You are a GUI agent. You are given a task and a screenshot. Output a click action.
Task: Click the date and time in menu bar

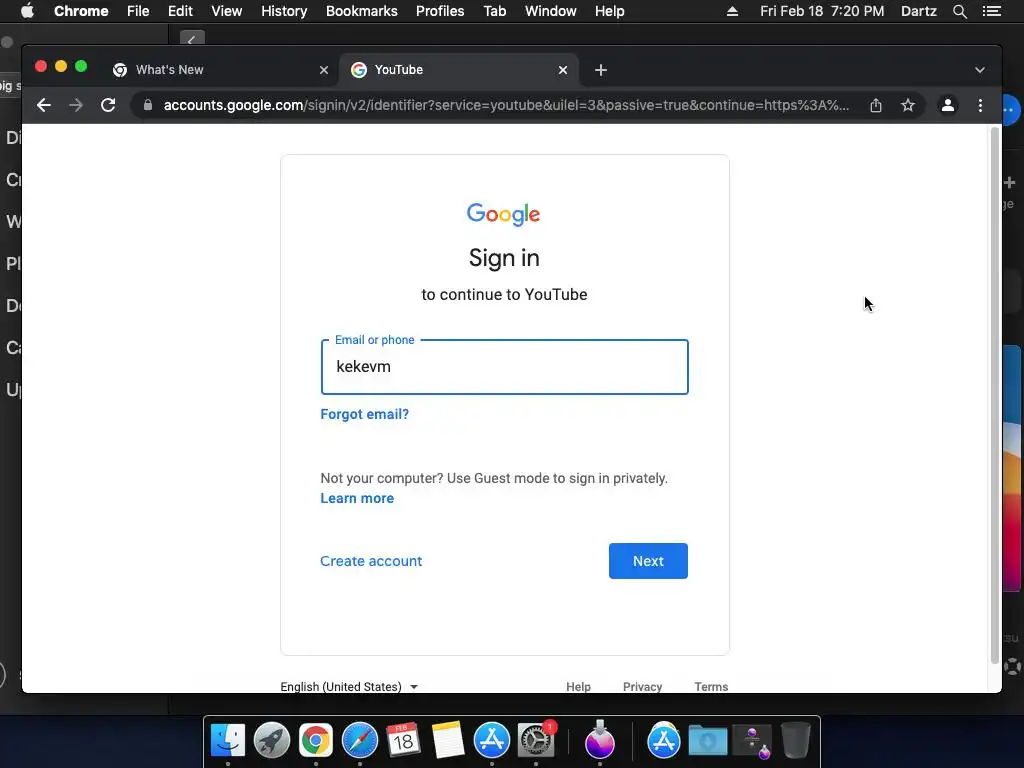[x=822, y=11]
